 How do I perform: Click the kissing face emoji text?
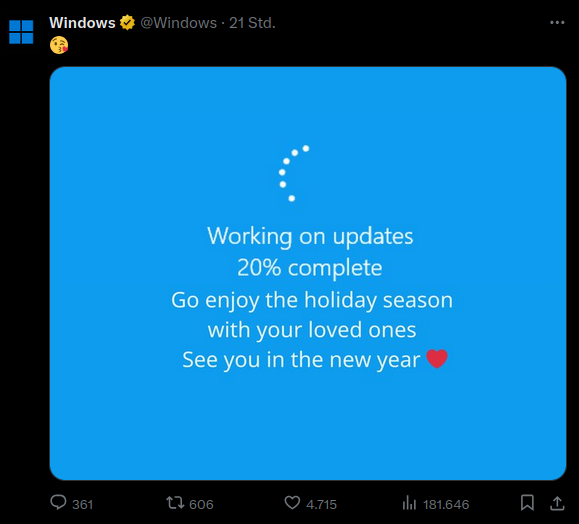tap(59, 45)
